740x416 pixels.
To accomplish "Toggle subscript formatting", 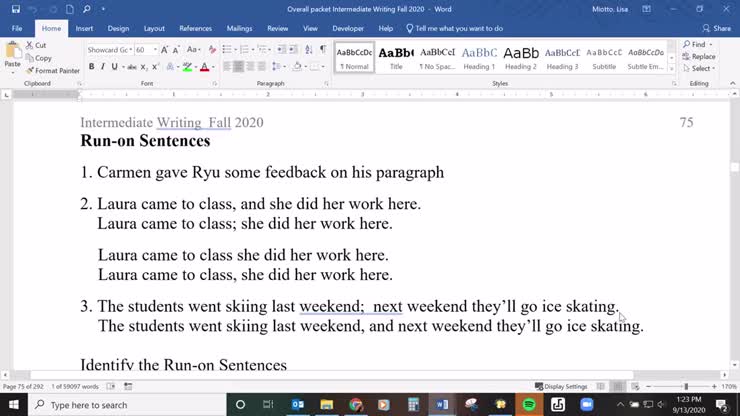I will point(143,67).
